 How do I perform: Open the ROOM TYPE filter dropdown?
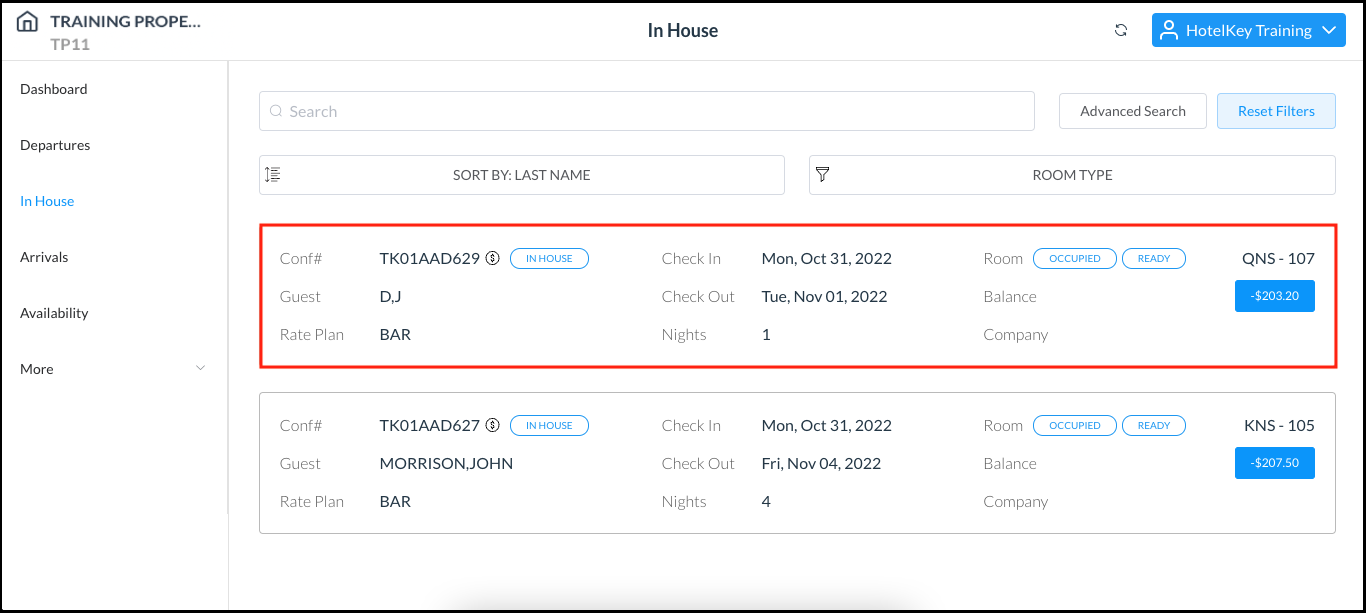pyautogui.click(x=1072, y=174)
